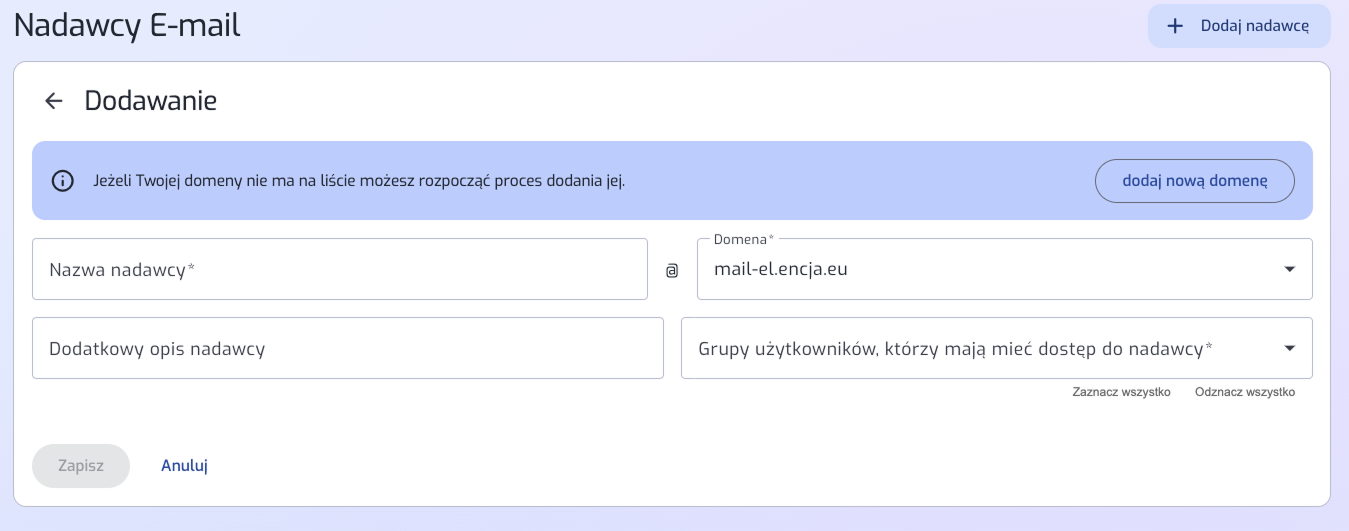This screenshot has width=1349, height=531.
Task: Click the plus icon in Dodaj nadawcę
Action: pos(1175,26)
